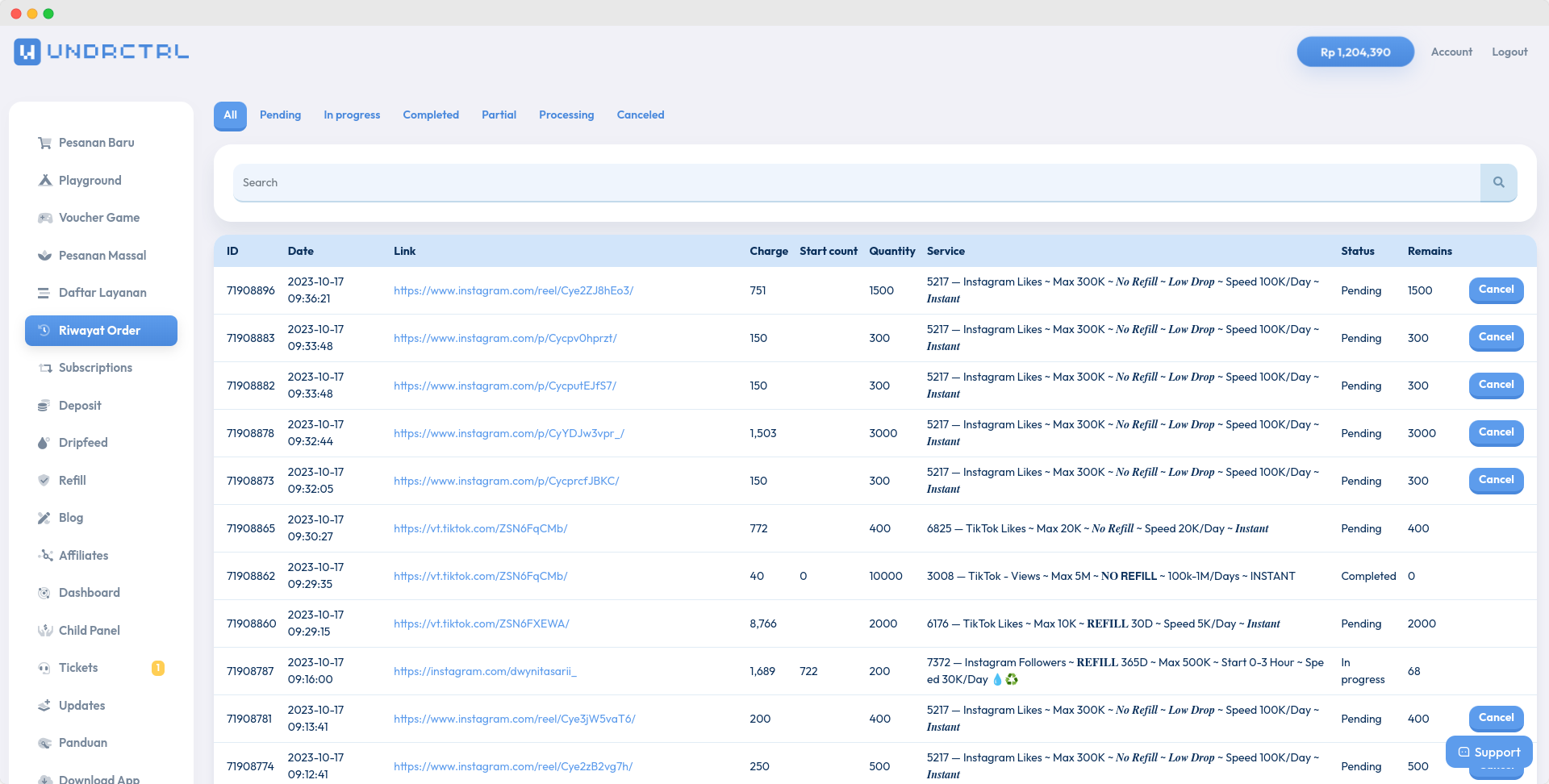Open the Support chat bubble icon
This screenshot has width=1549, height=784.
click(x=1462, y=752)
